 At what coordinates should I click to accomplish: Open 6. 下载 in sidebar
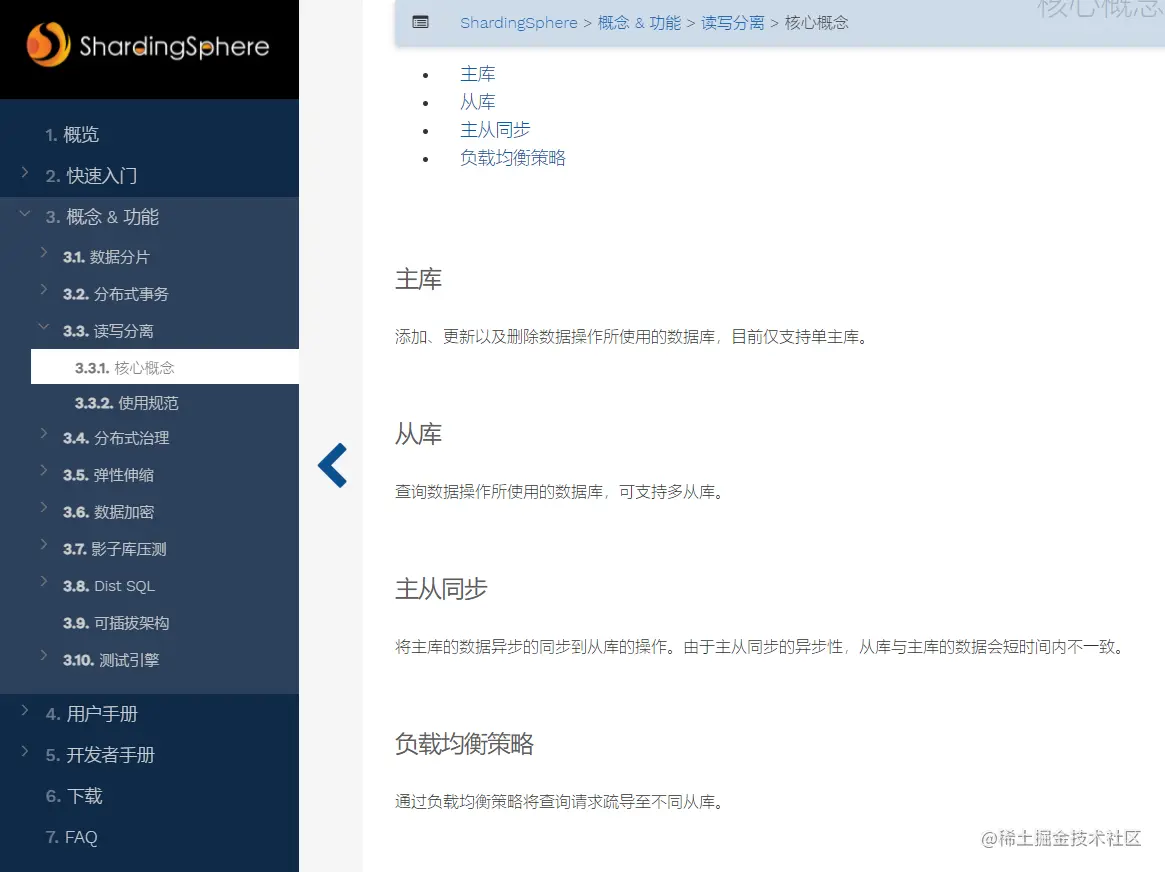(x=74, y=796)
